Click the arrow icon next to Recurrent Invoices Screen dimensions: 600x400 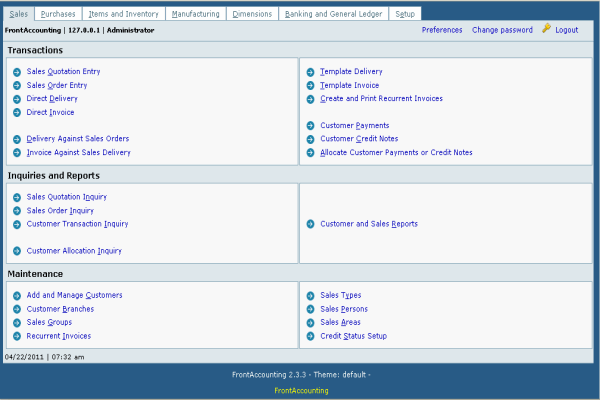point(17,336)
